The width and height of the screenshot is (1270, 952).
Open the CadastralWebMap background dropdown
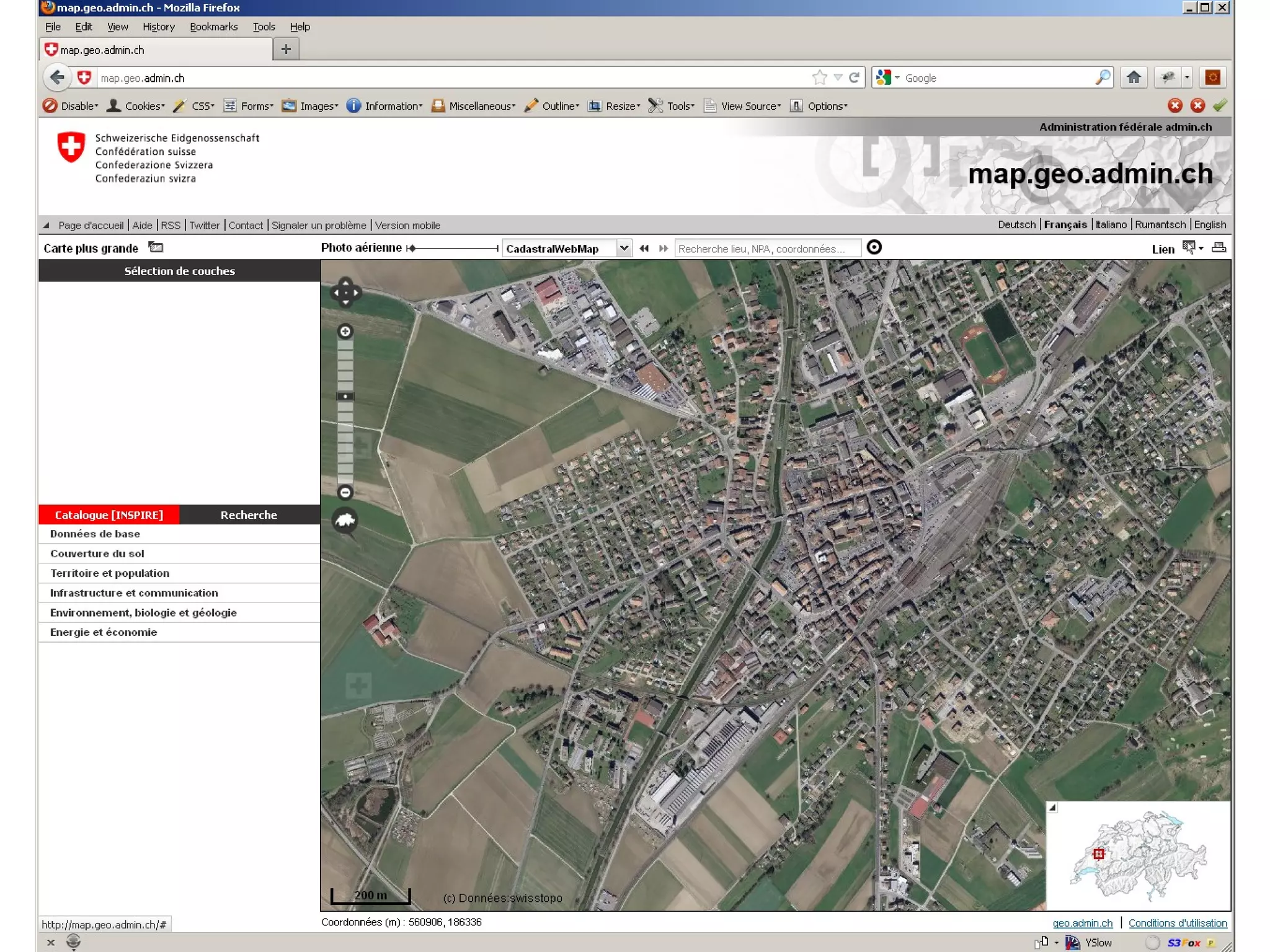click(x=624, y=249)
